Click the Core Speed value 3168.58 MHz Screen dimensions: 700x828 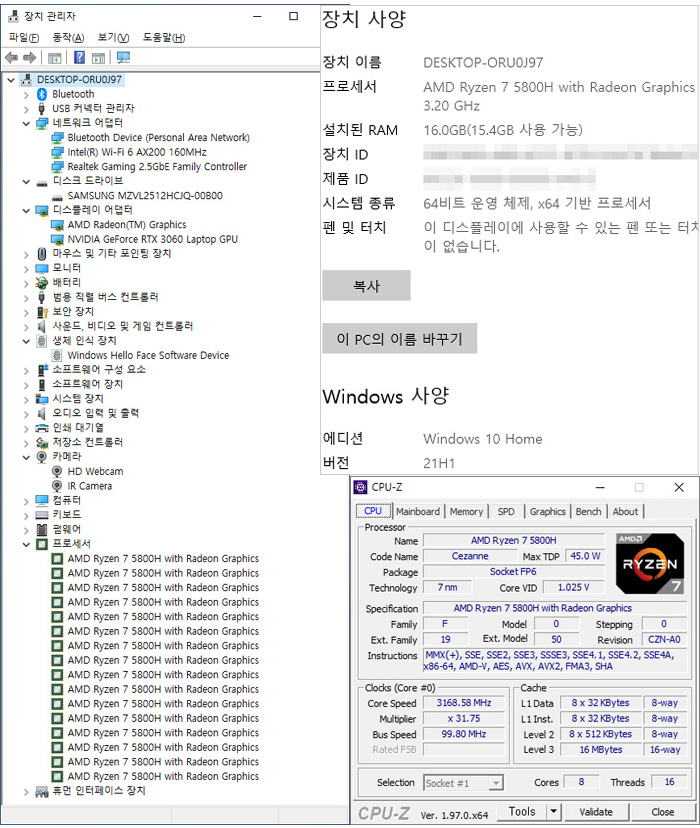click(463, 703)
